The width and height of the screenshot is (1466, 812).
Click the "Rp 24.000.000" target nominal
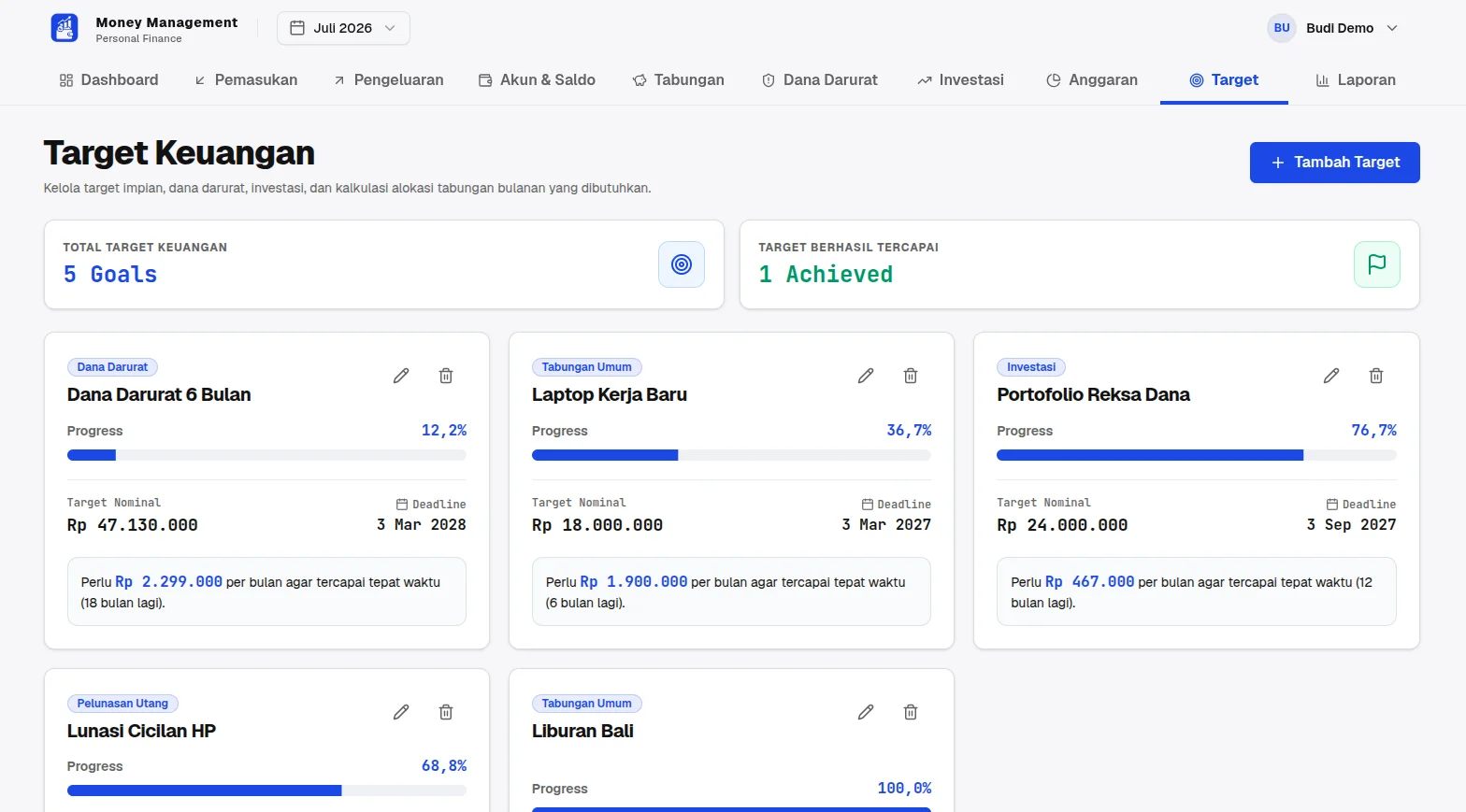(1062, 525)
